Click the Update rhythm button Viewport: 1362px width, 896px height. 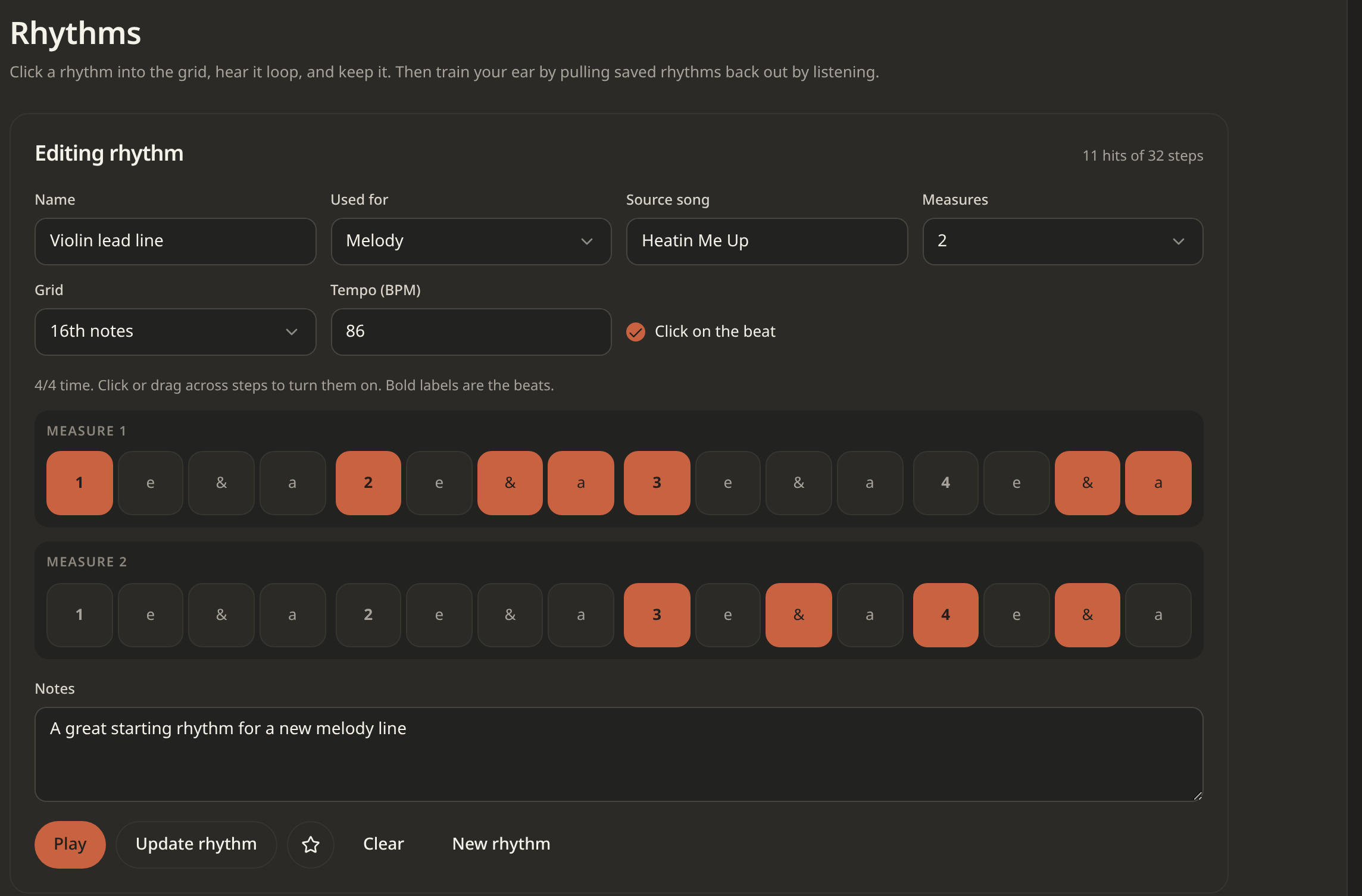click(196, 844)
